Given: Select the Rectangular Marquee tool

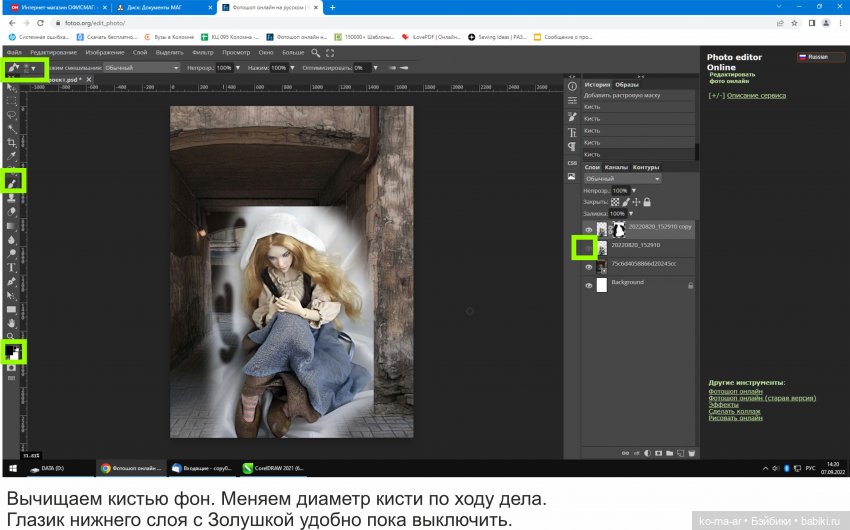Looking at the screenshot, I should pyautogui.click(x=11, y=101).
